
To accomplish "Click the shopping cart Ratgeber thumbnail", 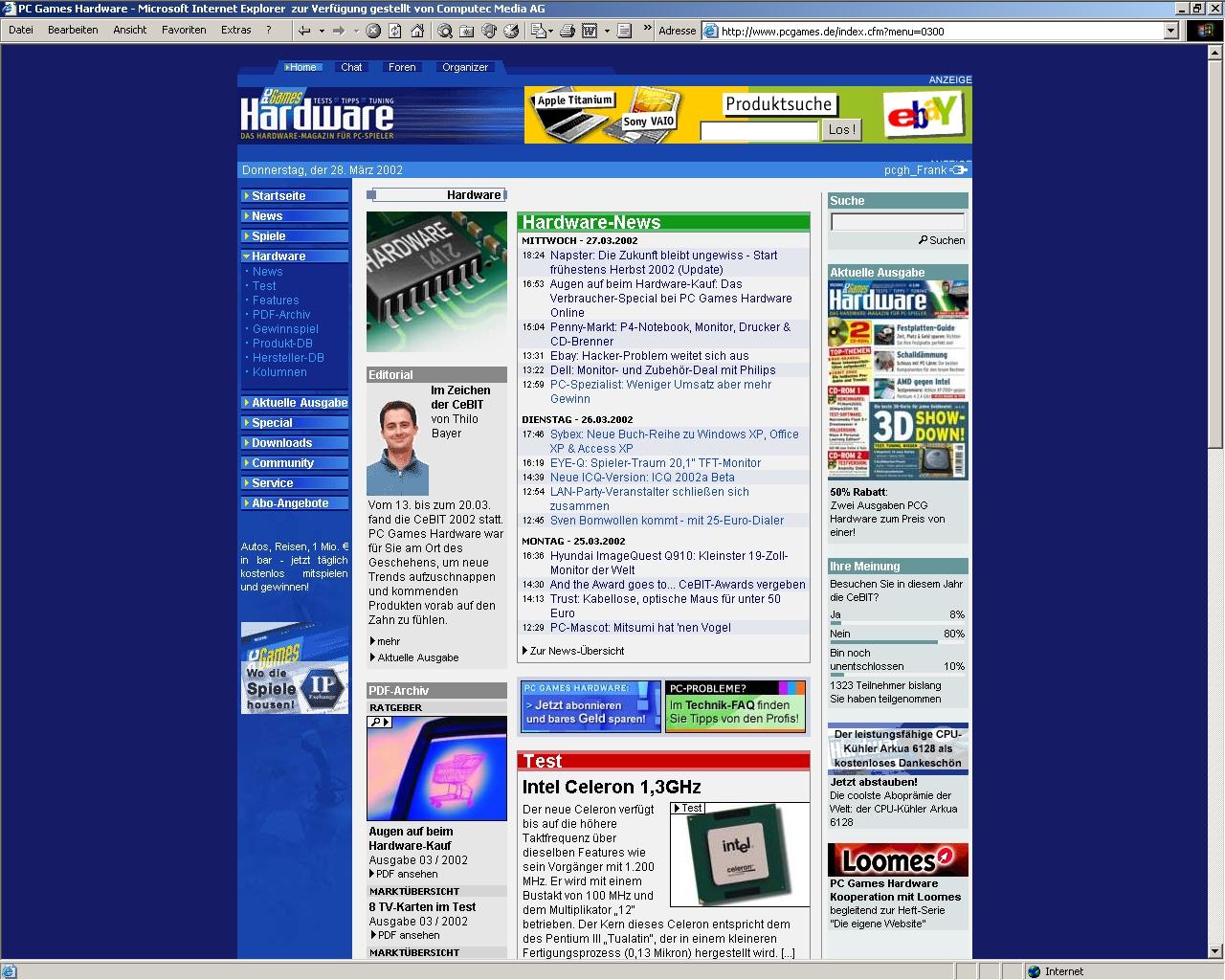I will pos(436,768).
